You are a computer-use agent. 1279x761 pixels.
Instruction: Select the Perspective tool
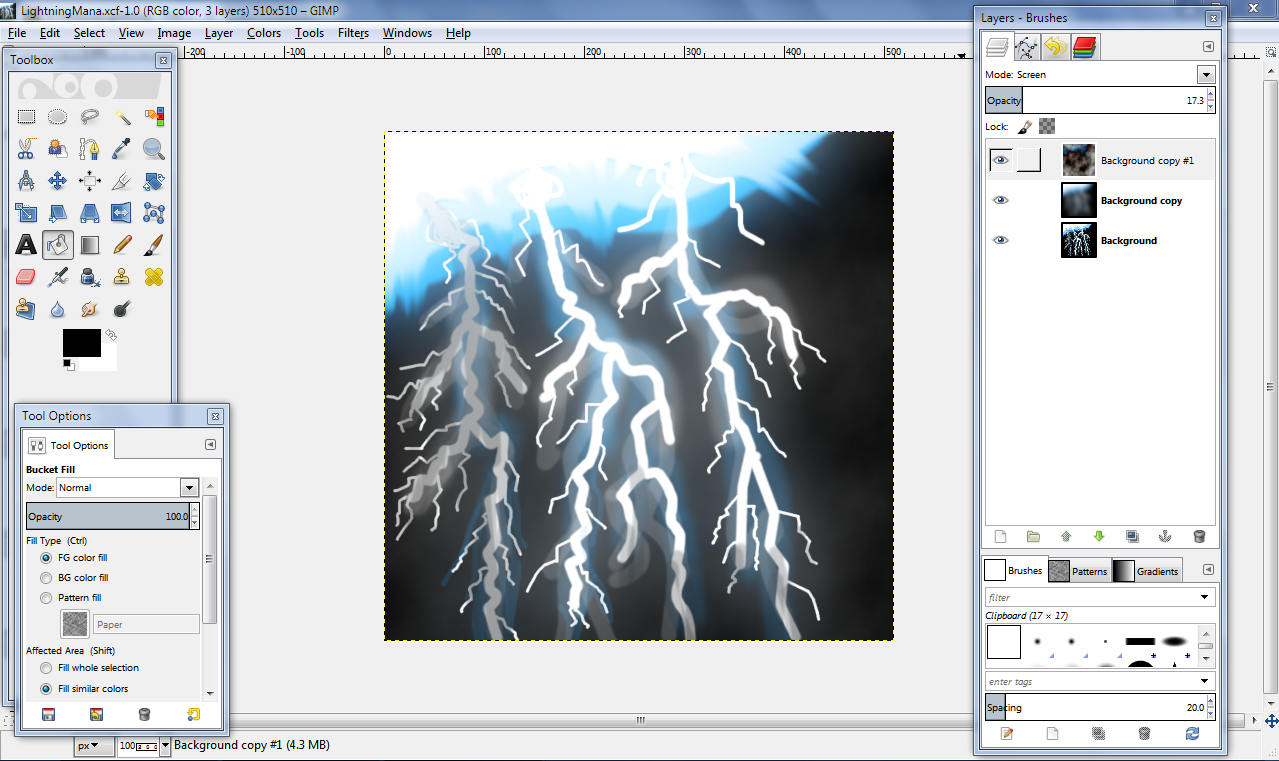[90, 213]
